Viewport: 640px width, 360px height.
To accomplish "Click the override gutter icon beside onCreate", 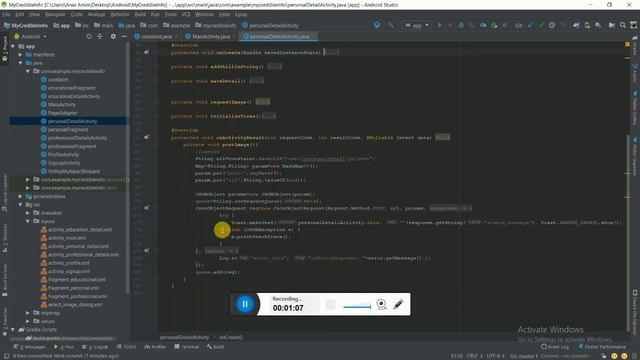I will (147, 52).
